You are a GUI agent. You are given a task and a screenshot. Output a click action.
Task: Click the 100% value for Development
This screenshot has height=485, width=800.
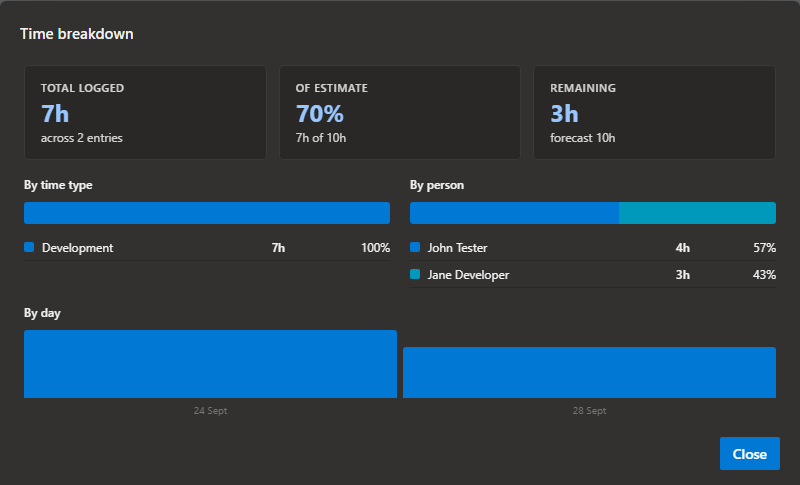pyautogui.click(x=376, y=248)
